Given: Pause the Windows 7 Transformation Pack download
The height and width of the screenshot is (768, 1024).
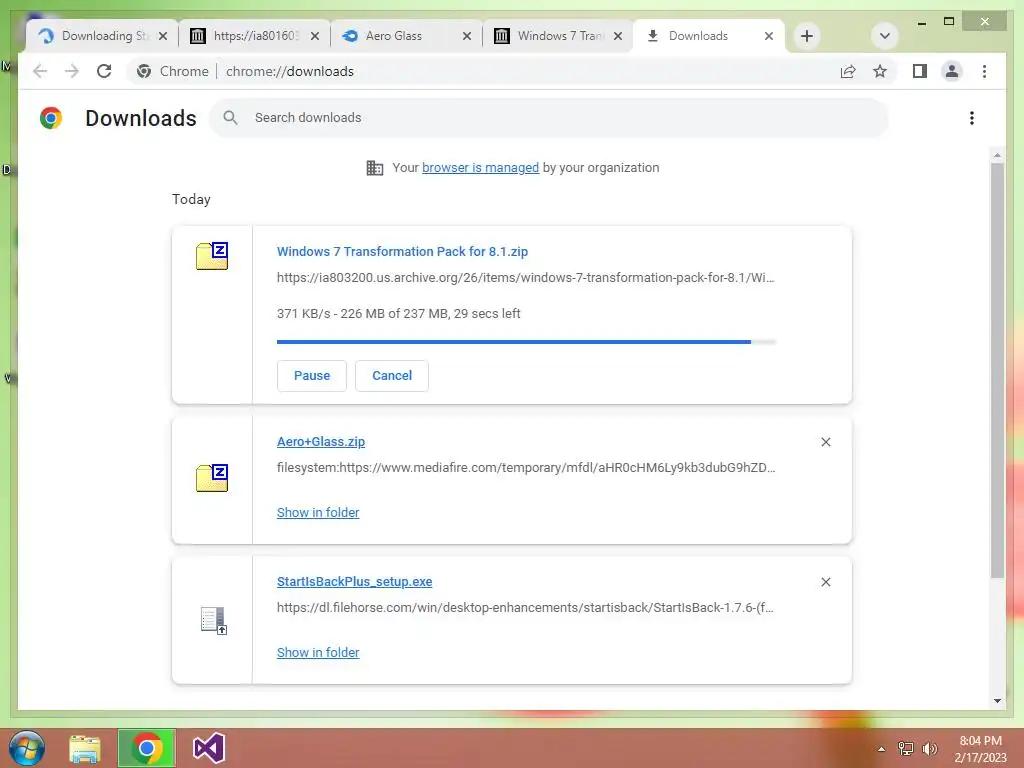Looking at the screenshot, I should [x=312, y=376].
